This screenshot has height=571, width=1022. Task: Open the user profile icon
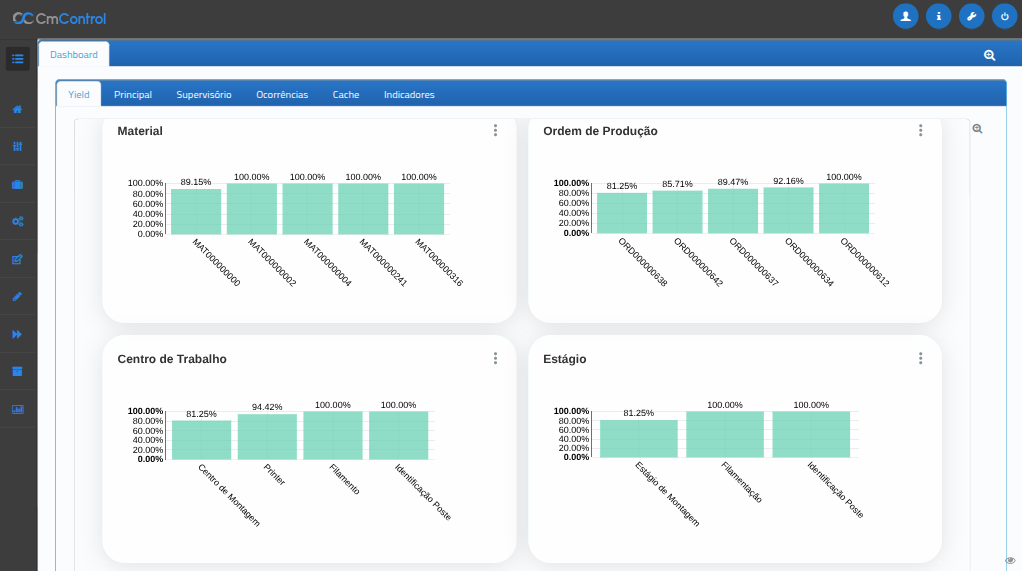pyautogui.click(x=905, y=16)
